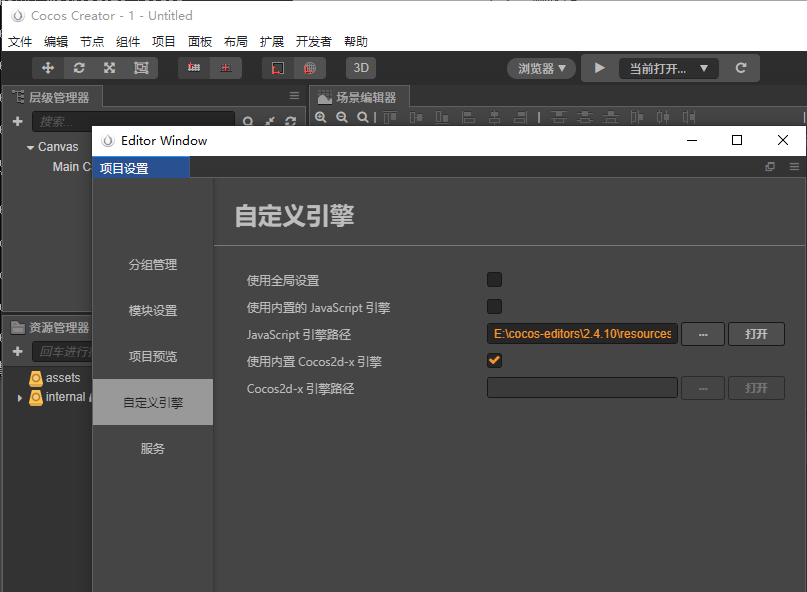Open the 分组管理 settings section
Viewport: 807px width, 592px height.
pos(153,265)
